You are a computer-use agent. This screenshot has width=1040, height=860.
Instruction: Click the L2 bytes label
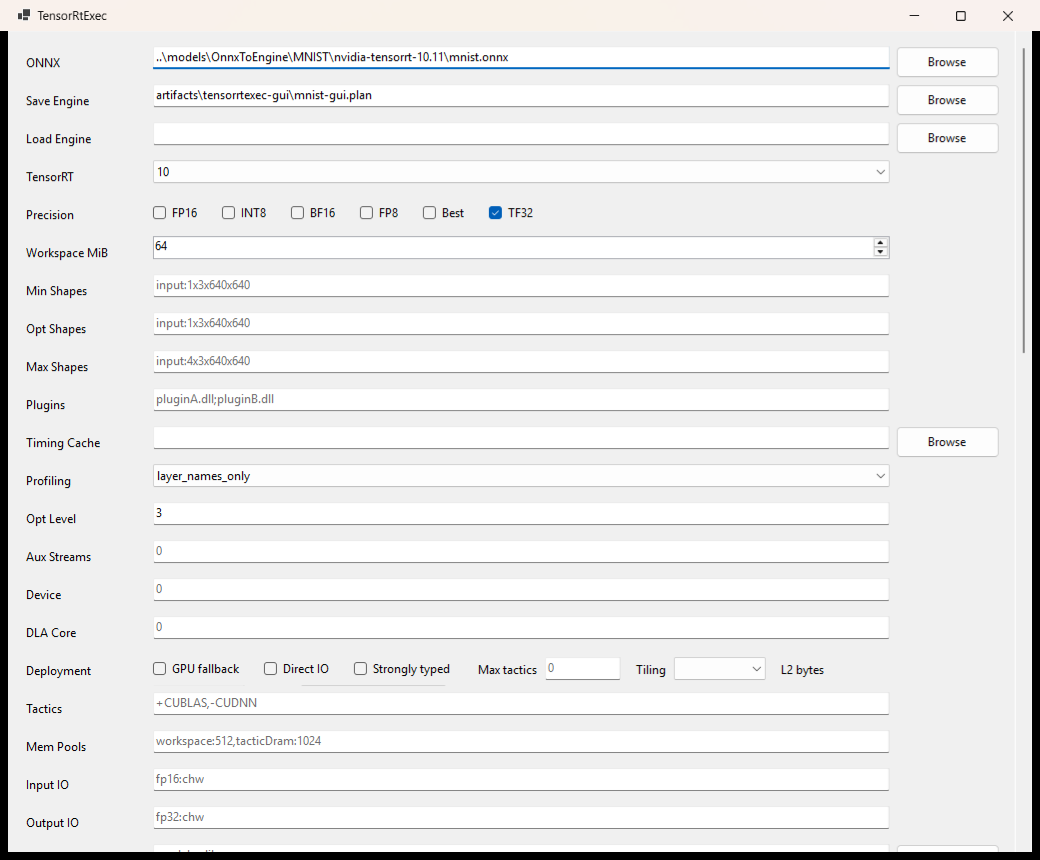(802, 670)
